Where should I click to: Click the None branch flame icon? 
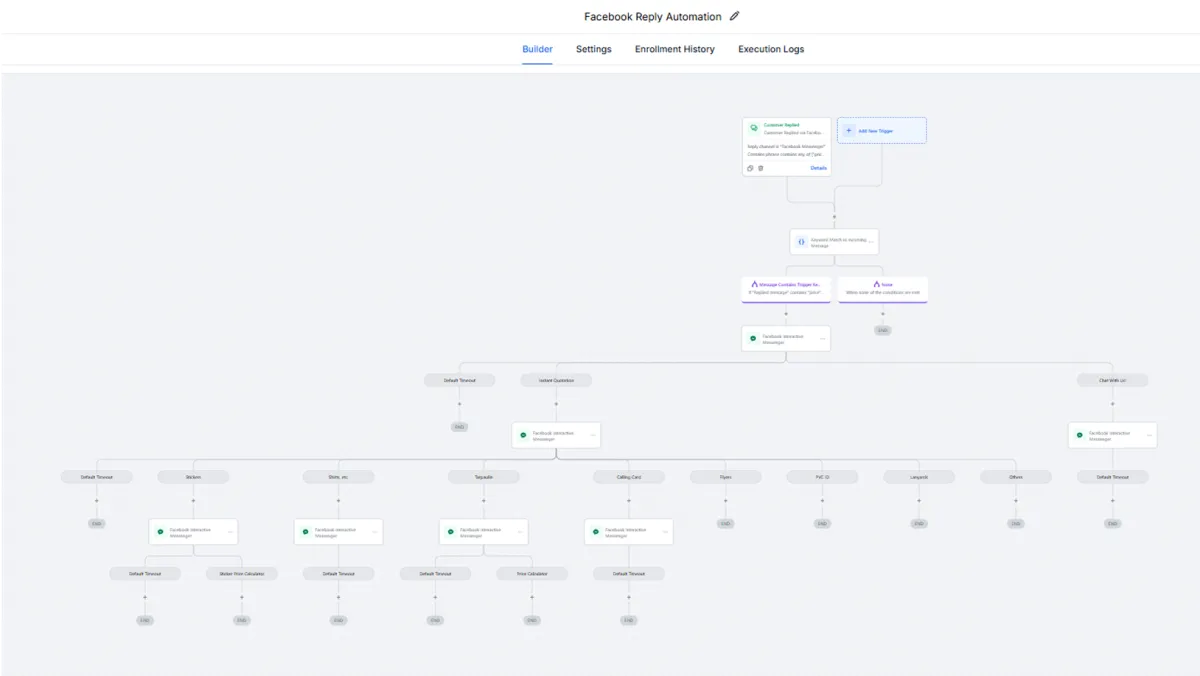[876, 284]
